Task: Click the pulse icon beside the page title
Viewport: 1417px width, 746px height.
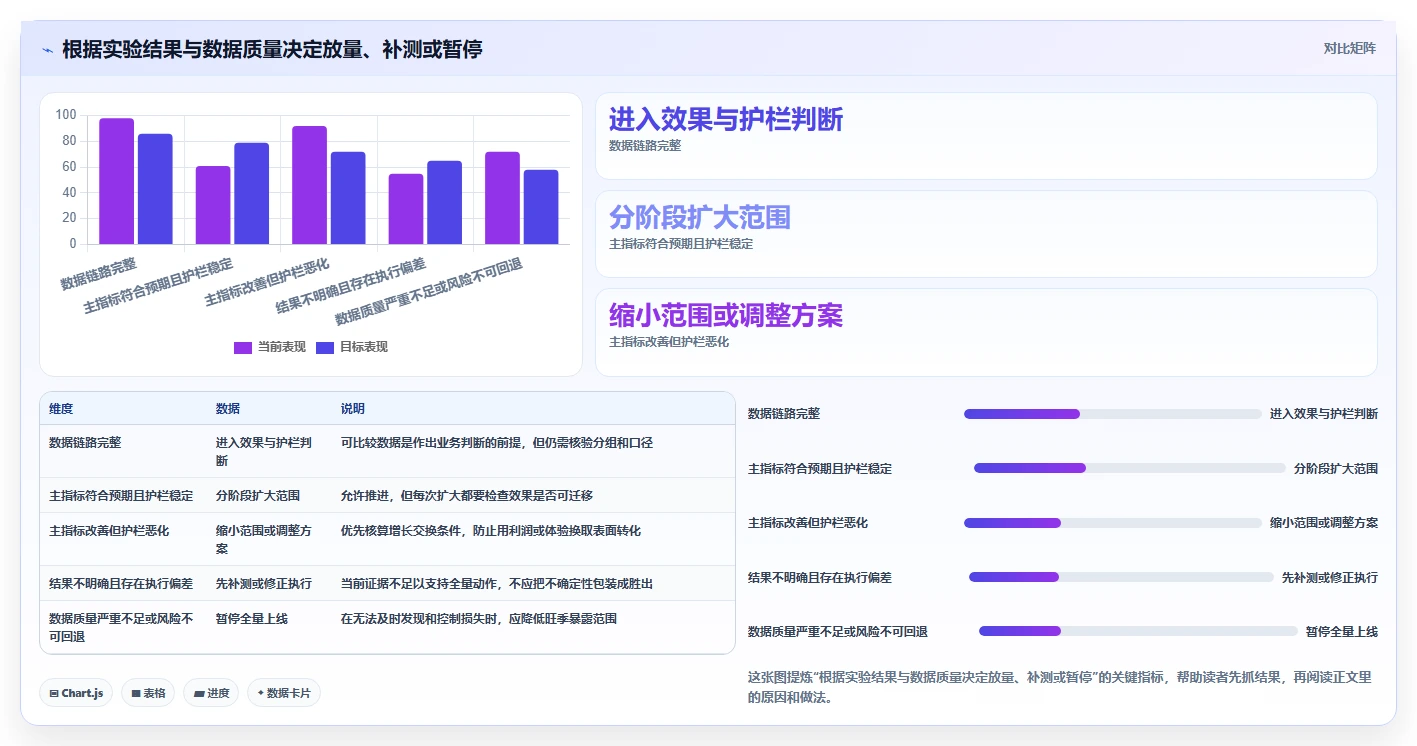Action: point(47,49)
